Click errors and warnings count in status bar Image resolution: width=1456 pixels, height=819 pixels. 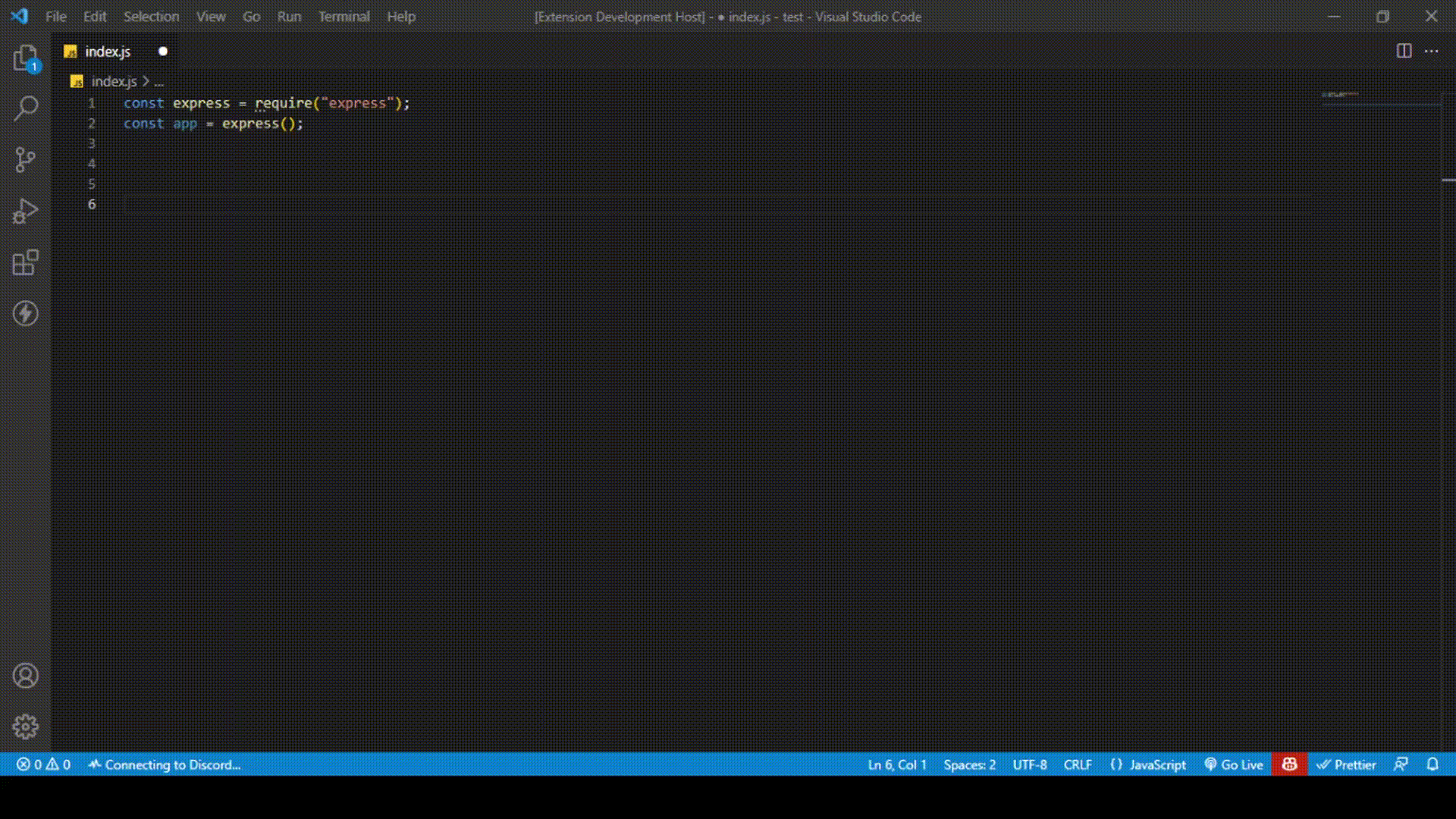click(43, 764)
